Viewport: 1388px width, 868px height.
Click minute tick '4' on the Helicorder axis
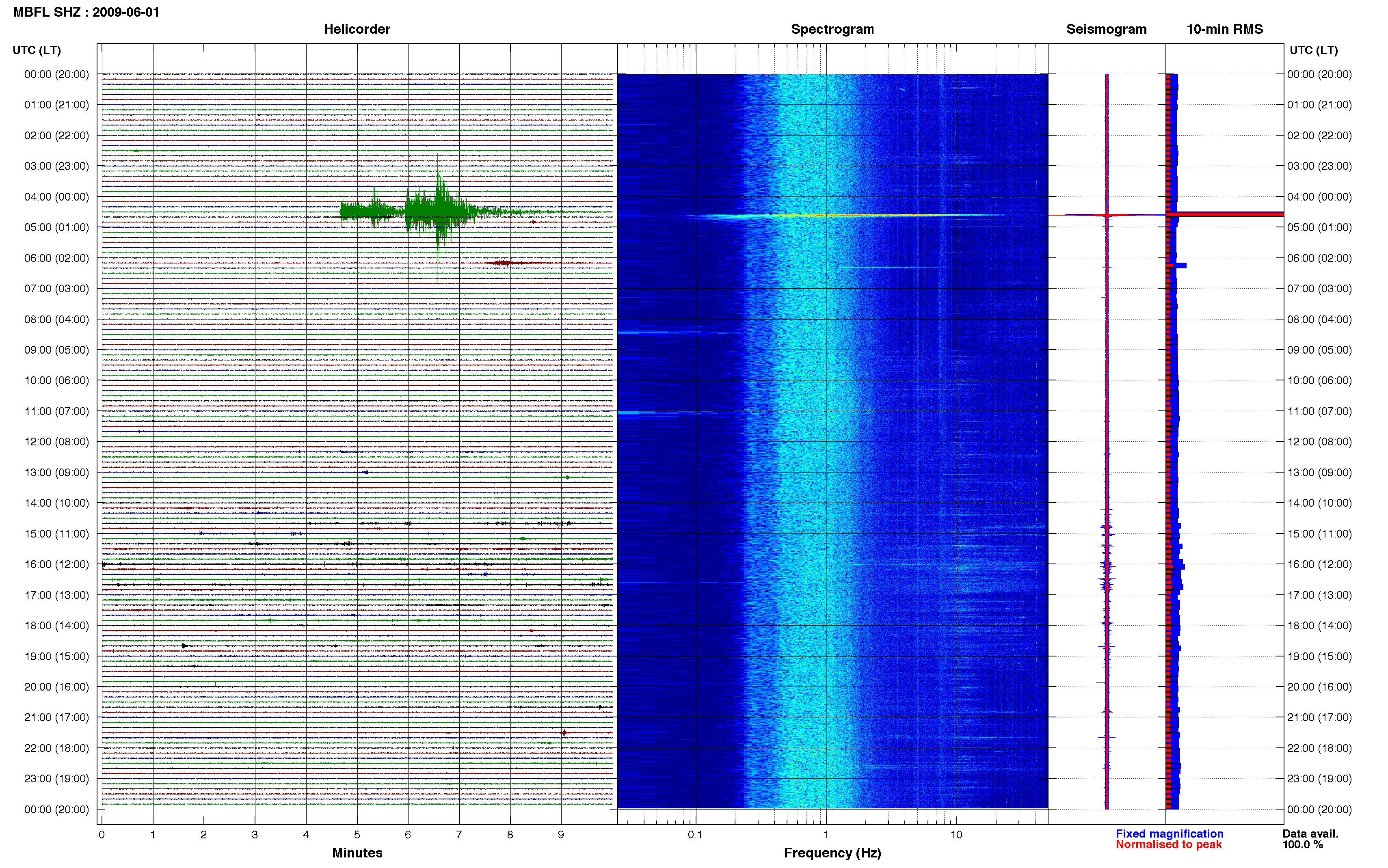coord(306,835)
